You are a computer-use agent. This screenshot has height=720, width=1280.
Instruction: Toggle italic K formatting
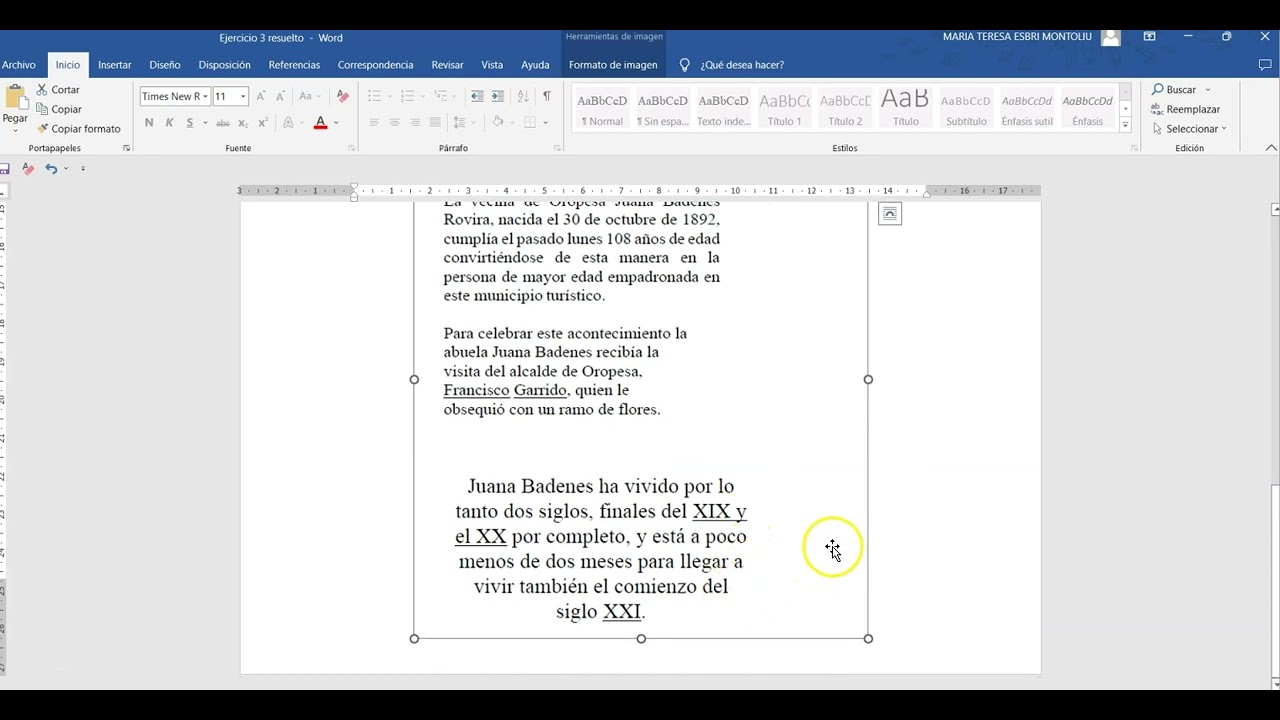click(169, 123)
